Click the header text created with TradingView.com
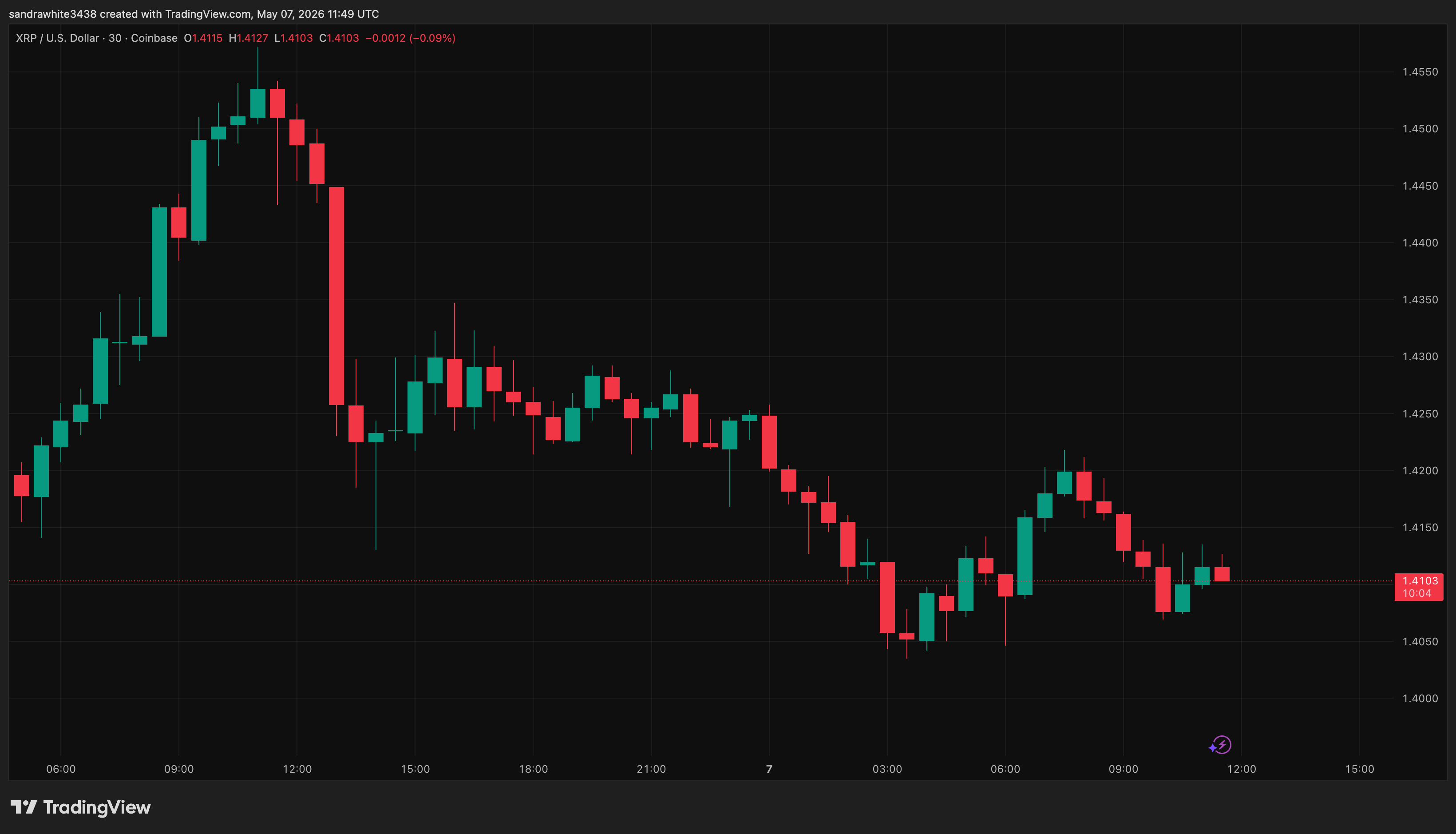The height and width of the screenshot is (834, 1456). pyautogui.click(x=176, y=14)
